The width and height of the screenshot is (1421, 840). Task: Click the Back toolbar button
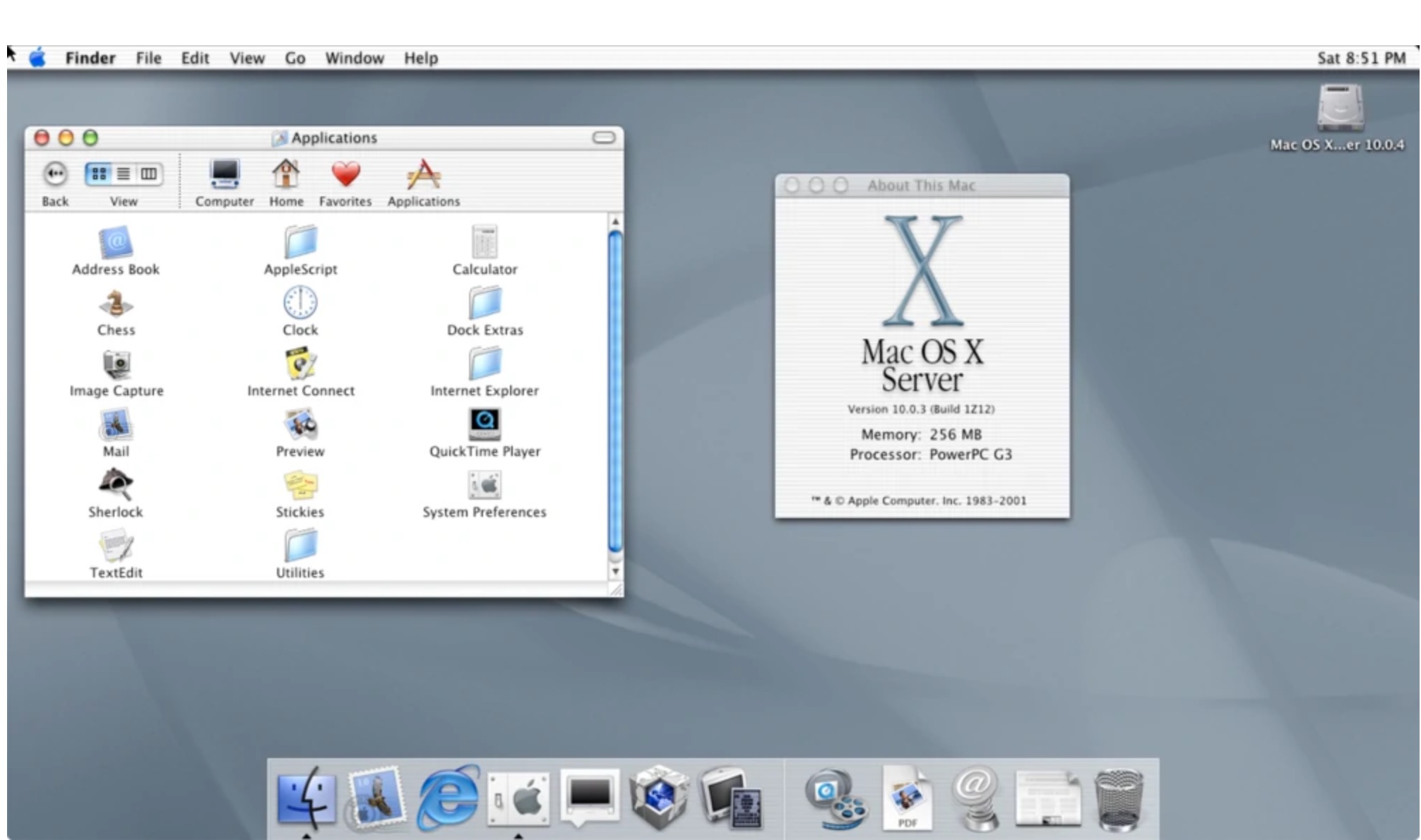(x=55, y=174)
